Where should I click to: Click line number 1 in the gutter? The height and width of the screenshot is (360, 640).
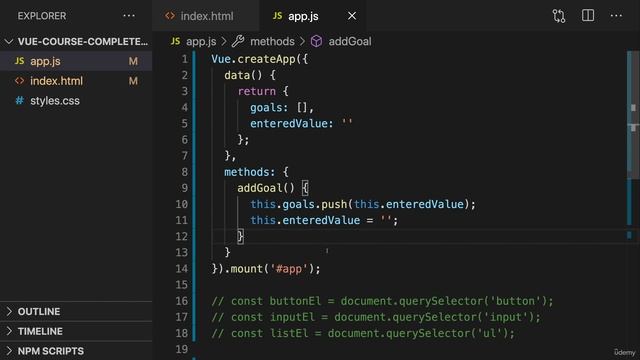coord(184,59)
